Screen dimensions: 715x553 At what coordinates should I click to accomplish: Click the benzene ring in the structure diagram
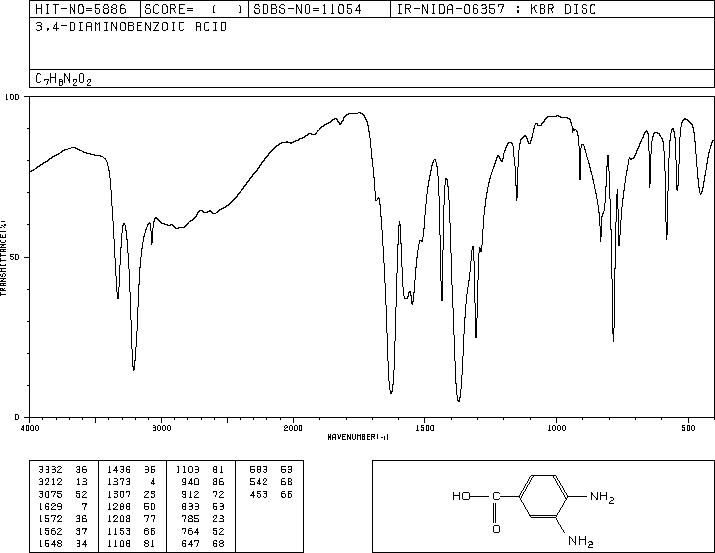tap(544, 496)
